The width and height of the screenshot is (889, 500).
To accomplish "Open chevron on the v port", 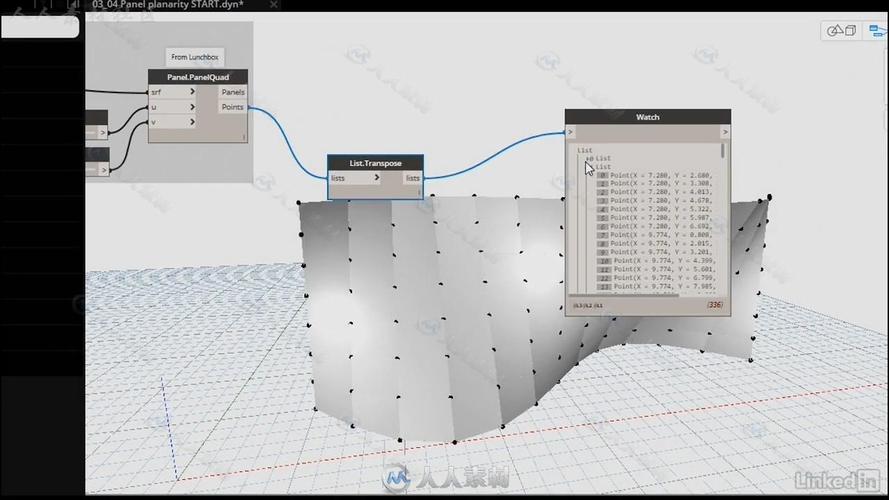I will (x=192, y=122).
